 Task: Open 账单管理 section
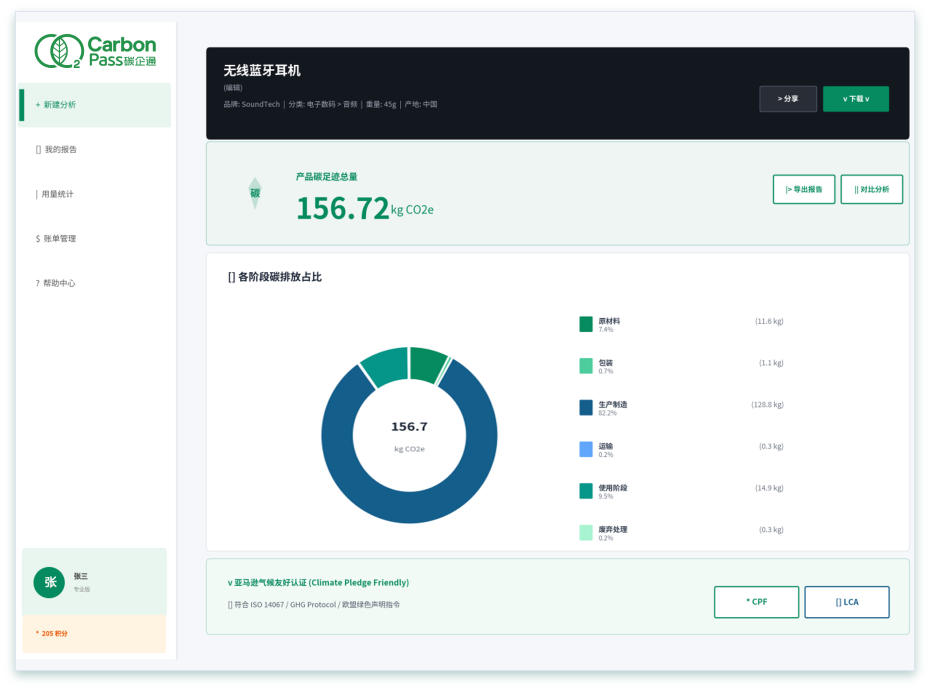click(x=95, y=239)
